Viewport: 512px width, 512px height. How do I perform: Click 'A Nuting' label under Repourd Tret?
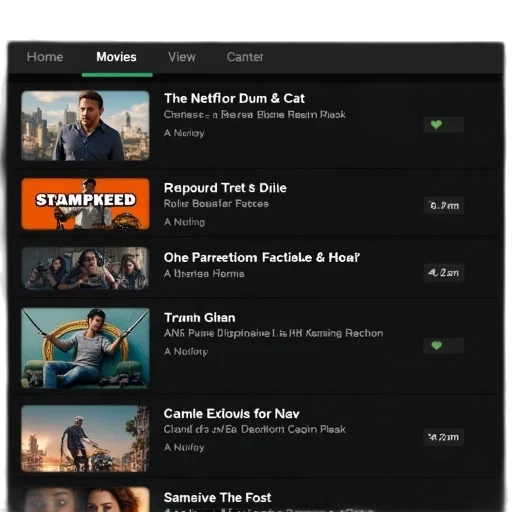[x=184, y=222]
